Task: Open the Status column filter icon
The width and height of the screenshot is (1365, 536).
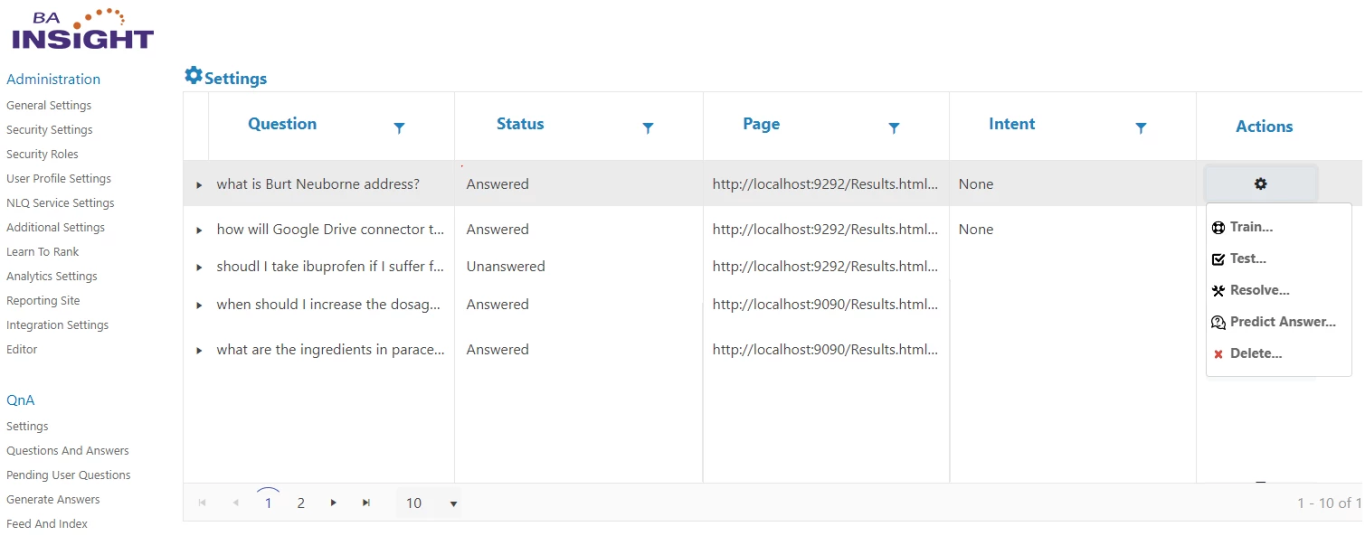Action: click(x=648, y=128)
